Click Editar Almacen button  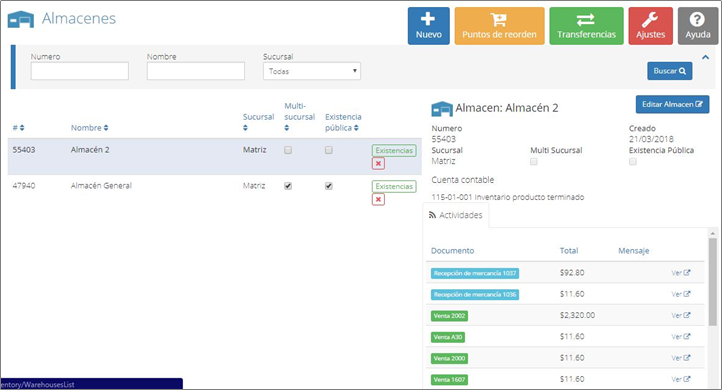672,105
